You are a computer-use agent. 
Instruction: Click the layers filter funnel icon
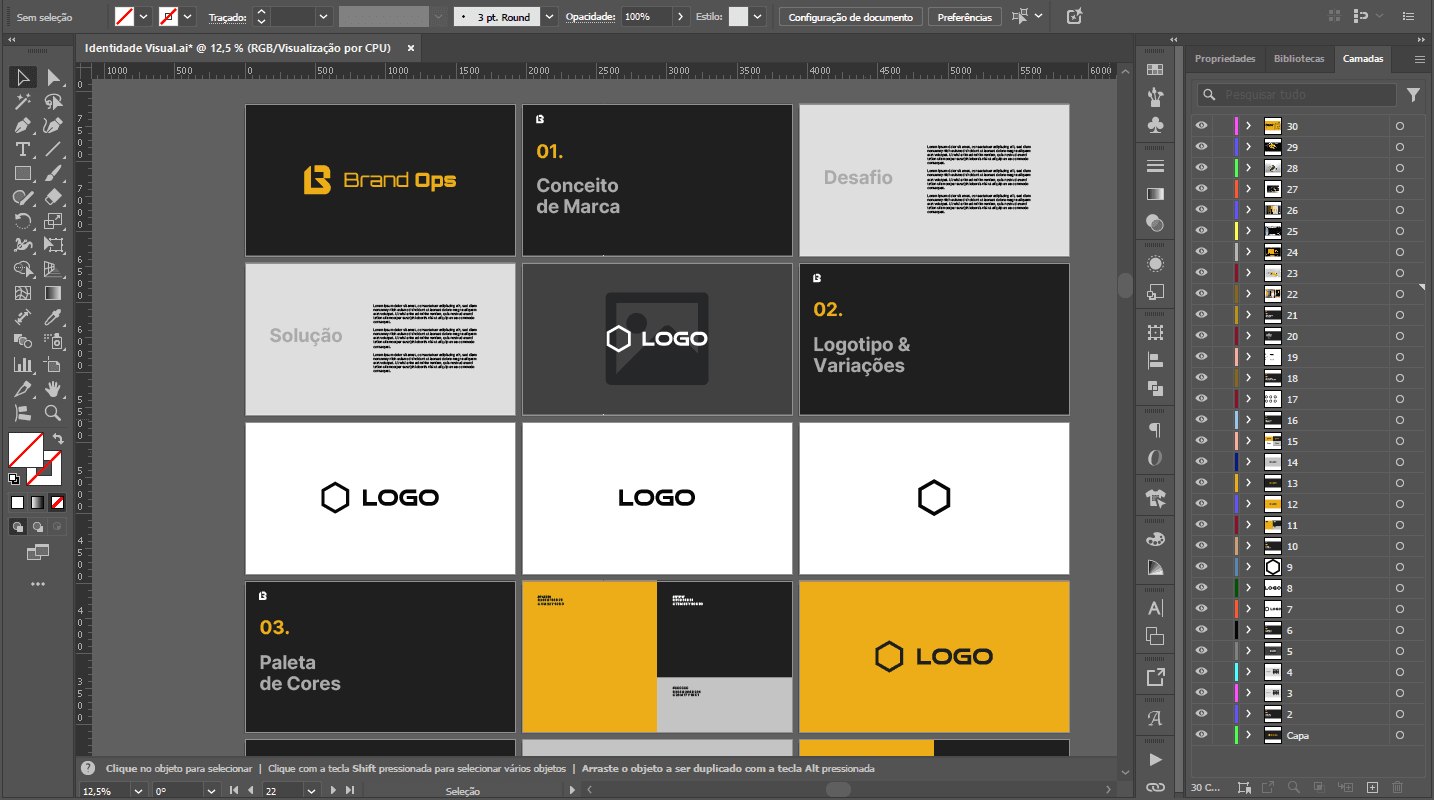1413,95
